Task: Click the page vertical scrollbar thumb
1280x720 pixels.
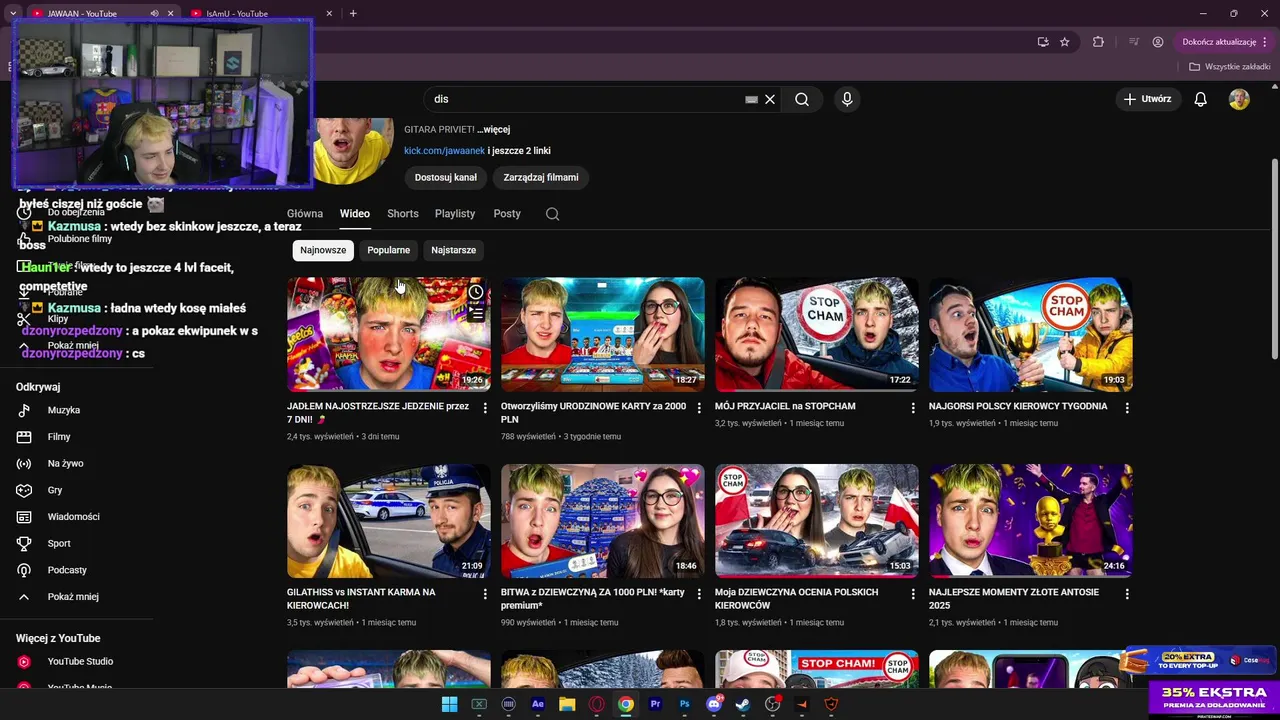Action: click(1274, 259)
